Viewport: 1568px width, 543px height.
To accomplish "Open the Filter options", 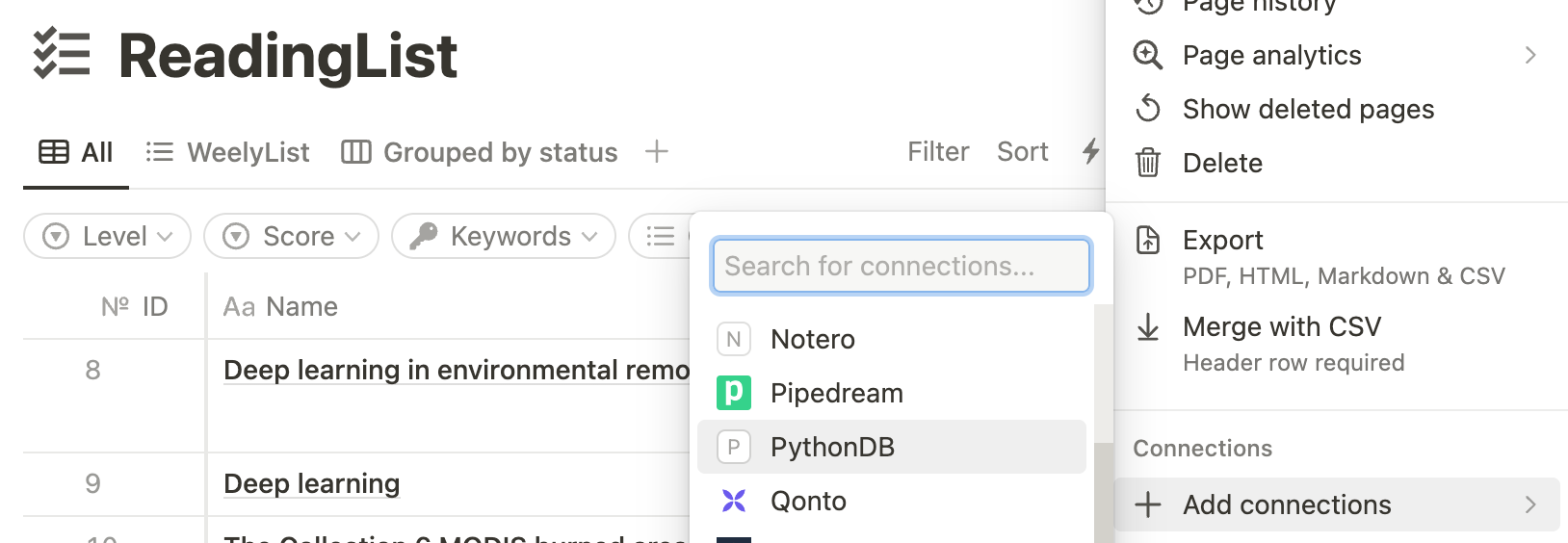I will click(938, 151).
